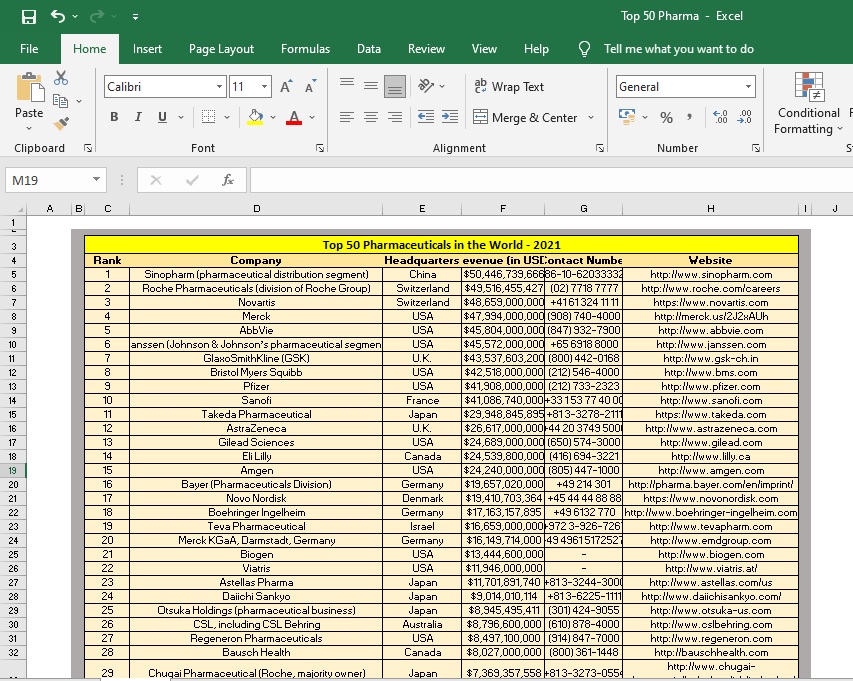The width and height of the screenshot is (853, 681).
Task: Increase the cell indent
Action: point(450,117)
